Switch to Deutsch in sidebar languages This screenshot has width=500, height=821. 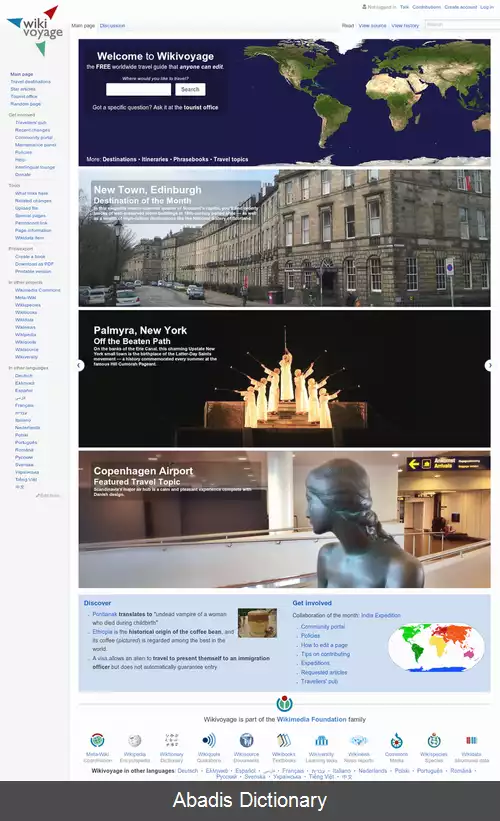24,375
